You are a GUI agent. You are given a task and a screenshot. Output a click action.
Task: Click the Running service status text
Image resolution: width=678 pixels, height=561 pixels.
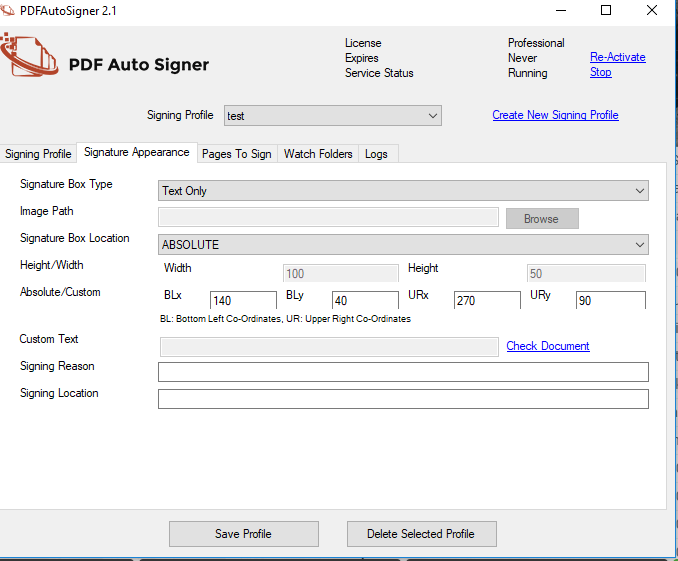[528, 73]
